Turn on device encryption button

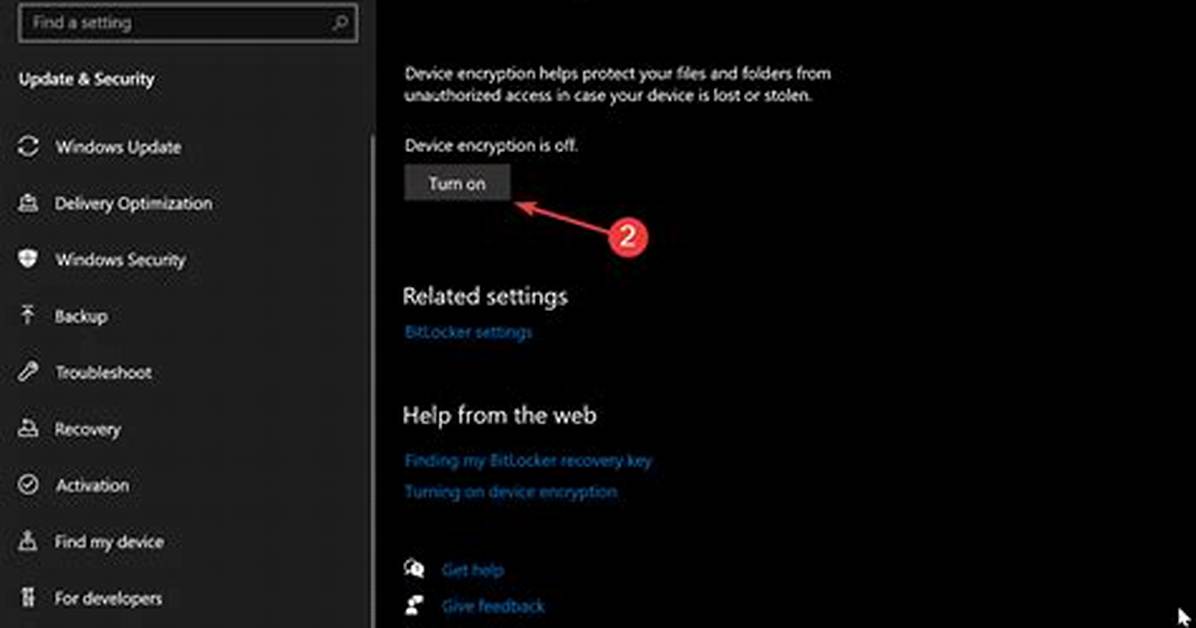[x=457, y=183]
